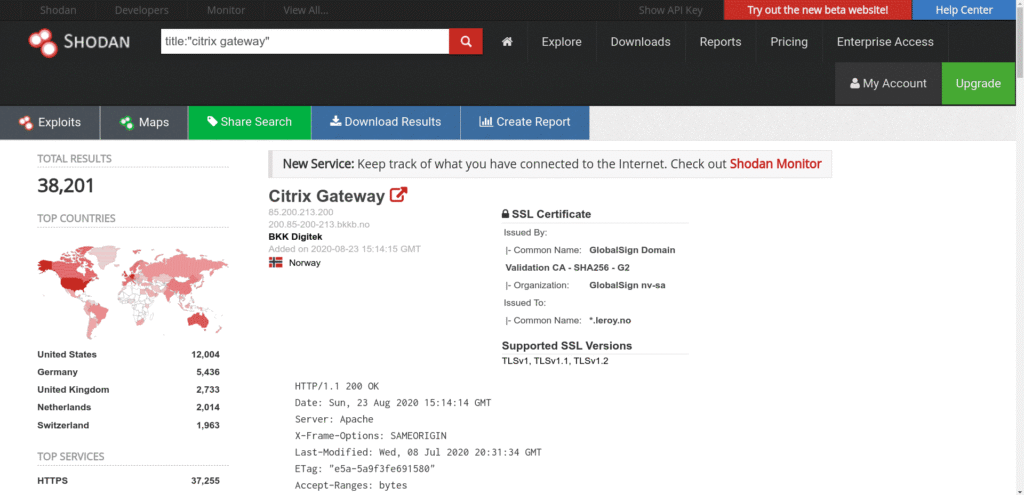Filter by Netherlands country
The height and width of the screenshot is (495, 1024).
pyautogui.click(x=64, y=407)
